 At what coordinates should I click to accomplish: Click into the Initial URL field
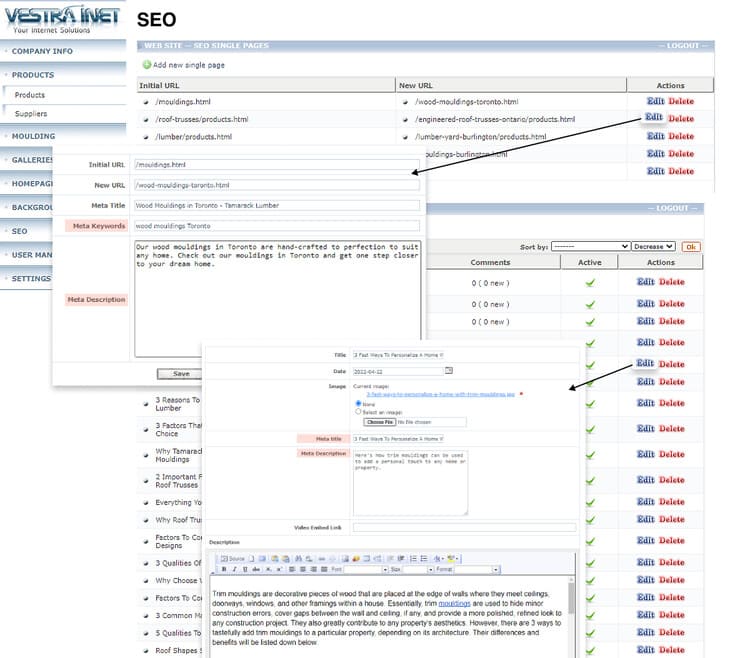click(277, 164)
